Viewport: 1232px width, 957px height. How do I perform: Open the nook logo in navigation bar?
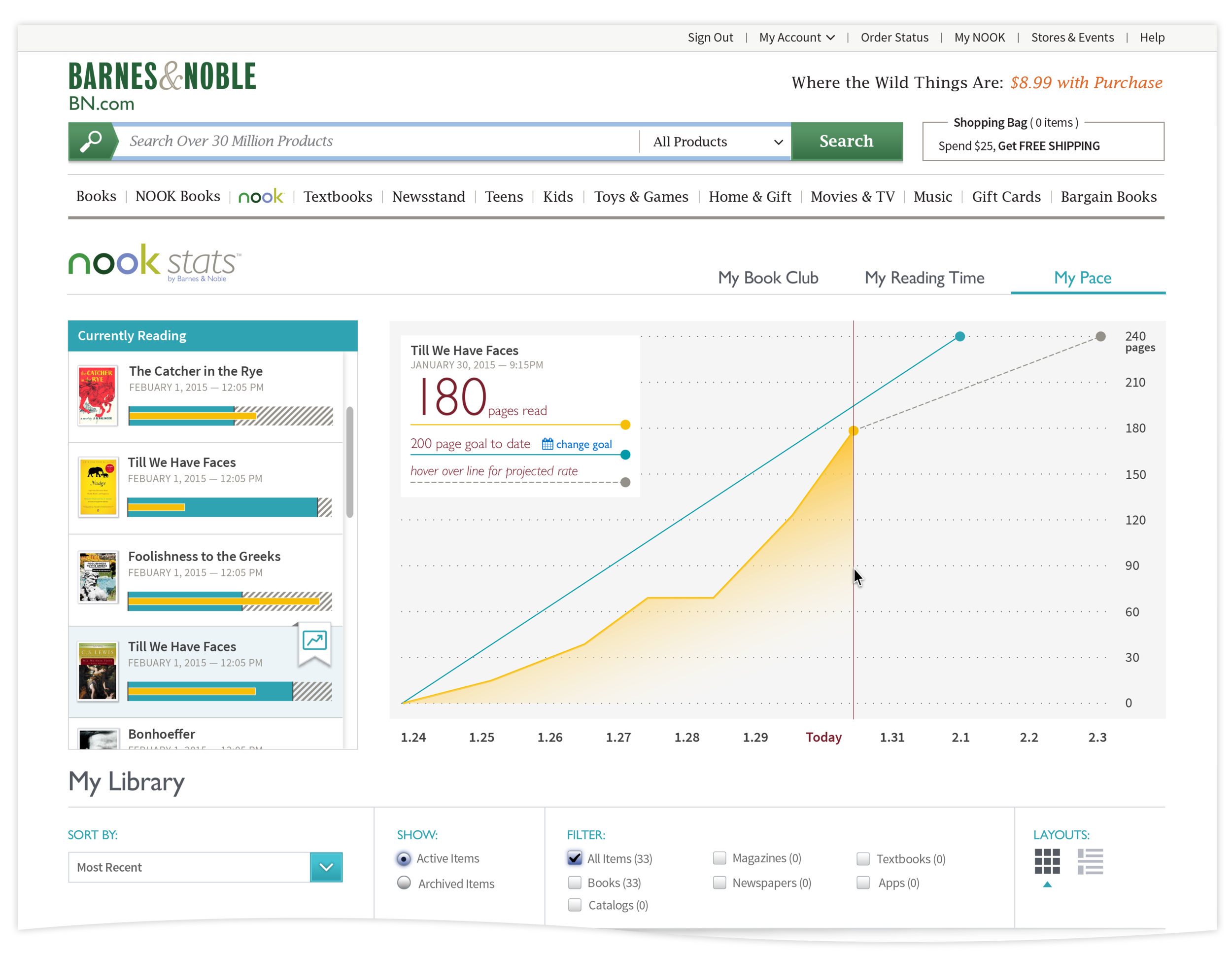point(261,196)
